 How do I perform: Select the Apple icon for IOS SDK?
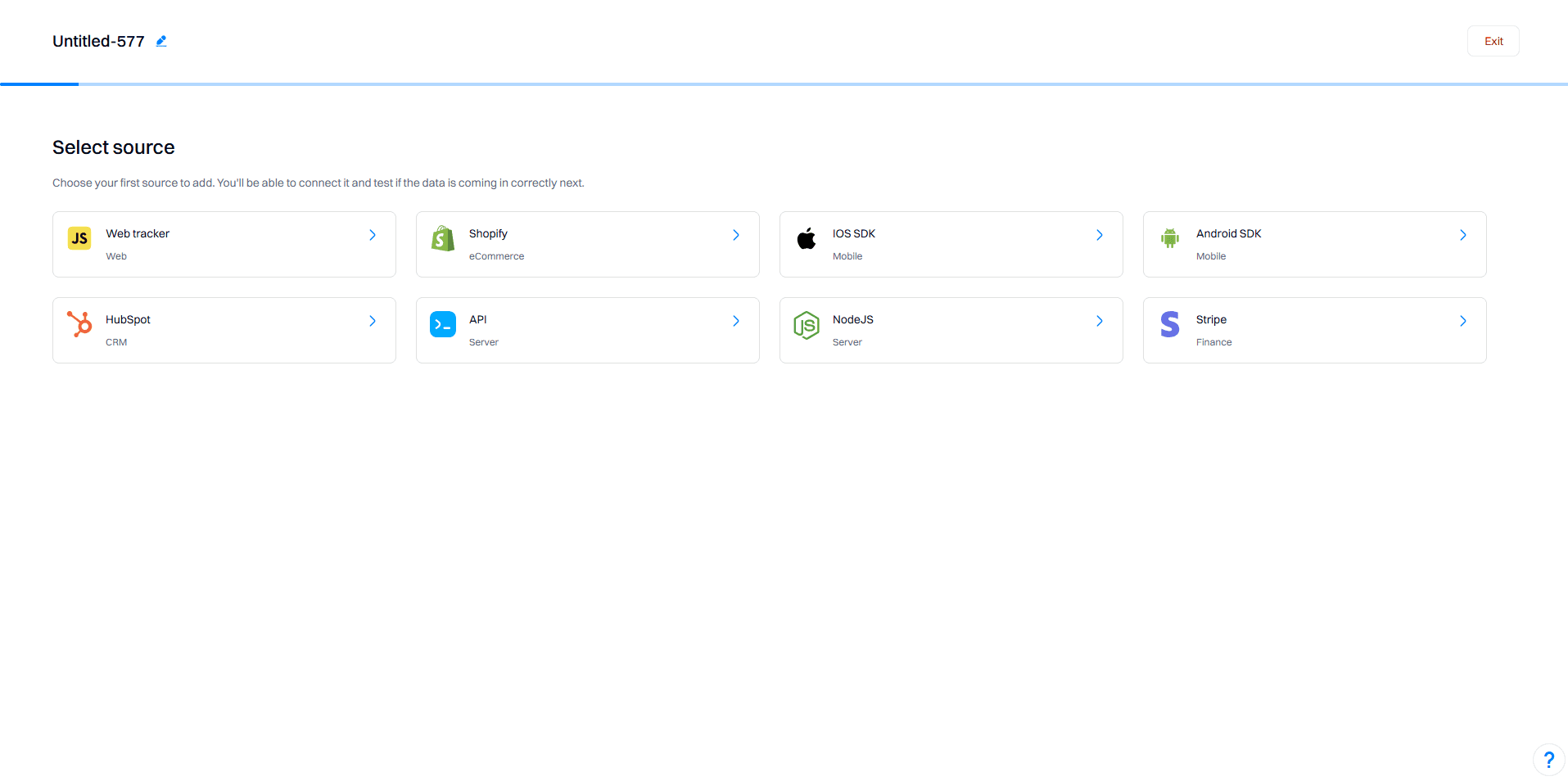tap(806, 238)
